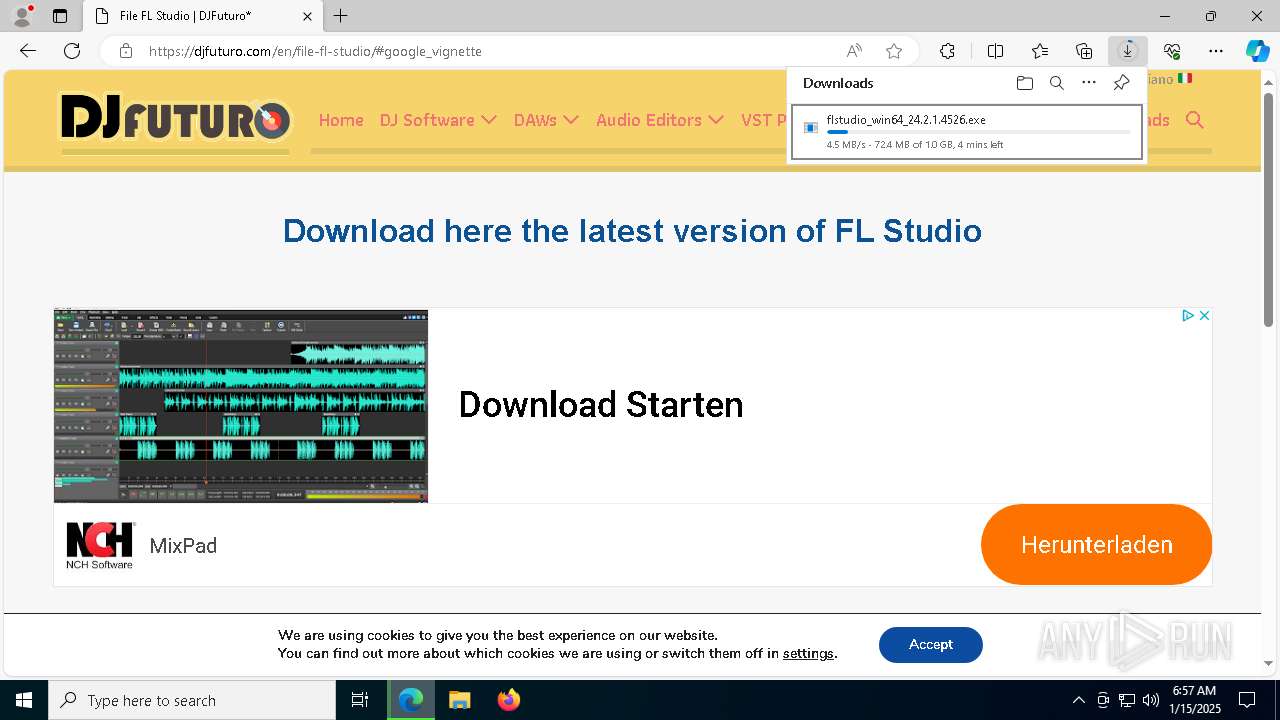Open the Favorites list
Screen dimensions: 1280x720
point(1040,51)
